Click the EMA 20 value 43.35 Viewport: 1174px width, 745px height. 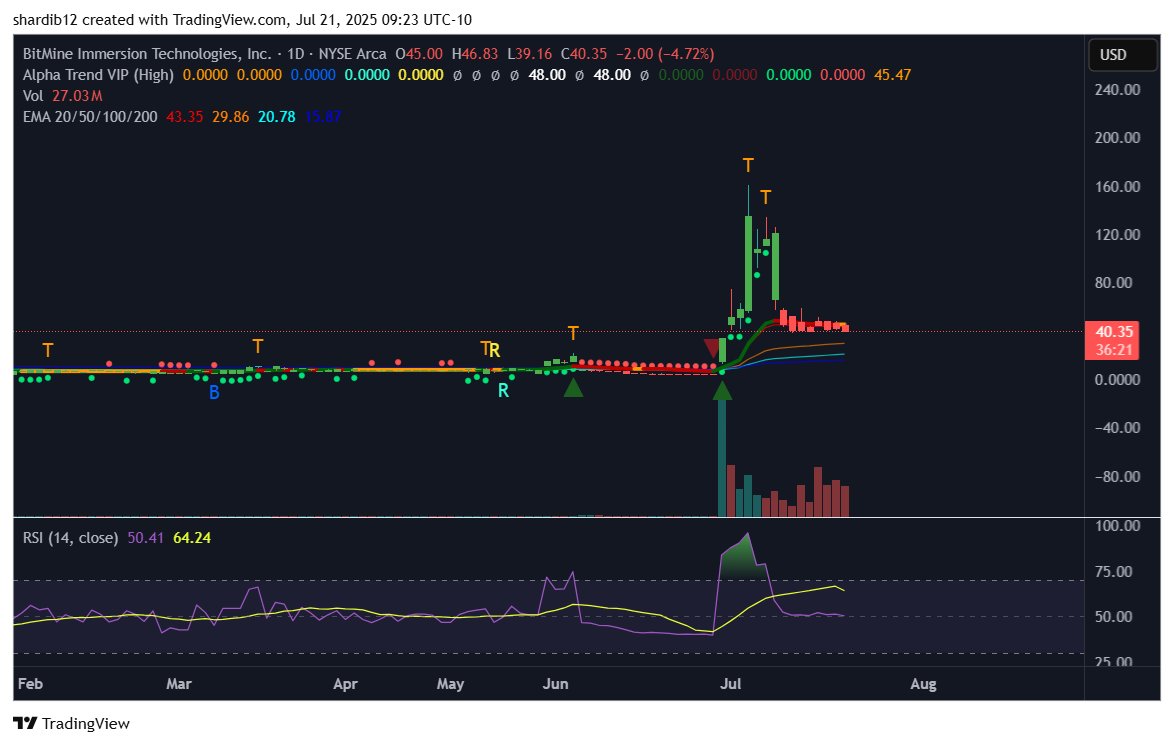[184, 117]
